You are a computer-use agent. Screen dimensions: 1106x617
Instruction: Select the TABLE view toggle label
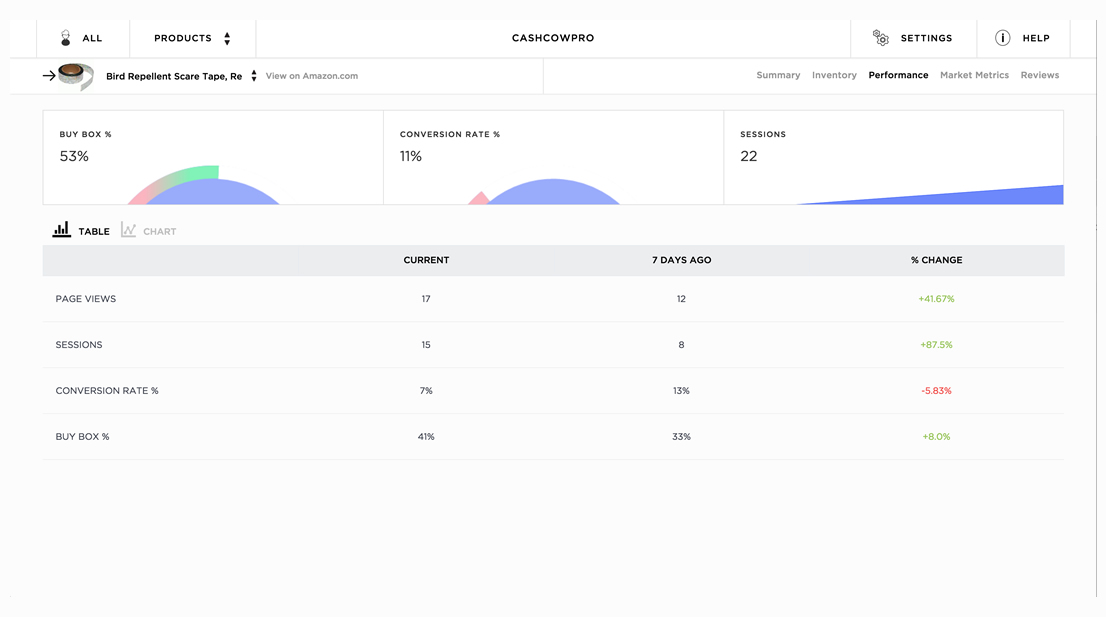coord(94,231)
